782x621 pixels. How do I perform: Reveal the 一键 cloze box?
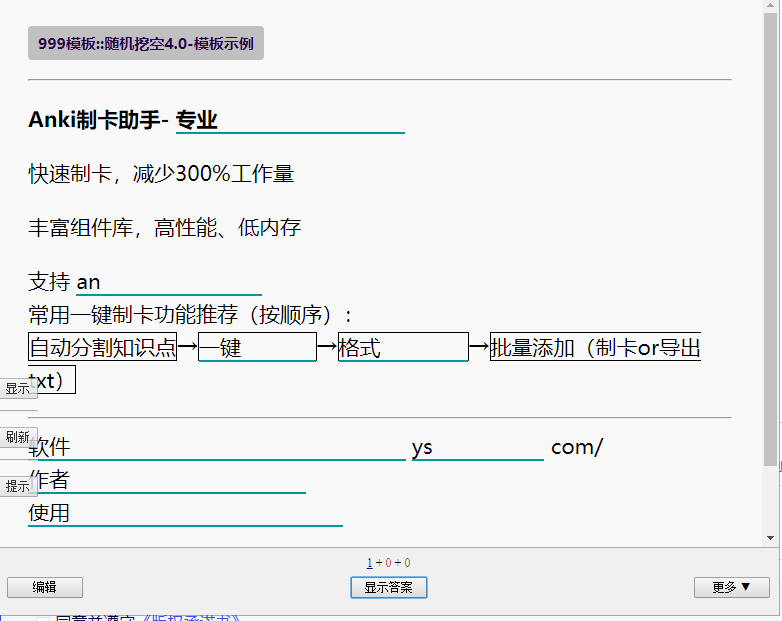click(x=257, y=347)
